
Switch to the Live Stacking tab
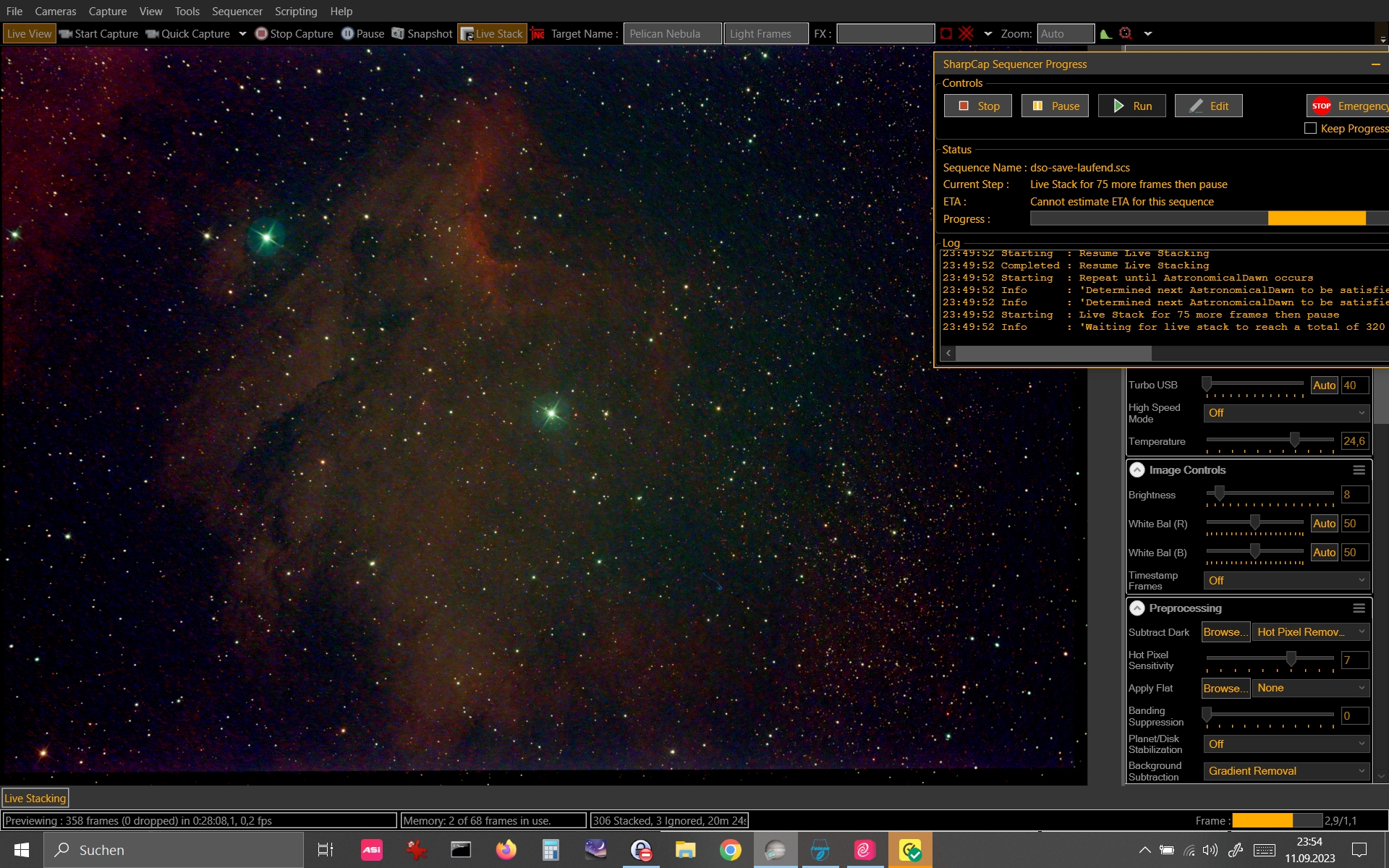point(35,799)
